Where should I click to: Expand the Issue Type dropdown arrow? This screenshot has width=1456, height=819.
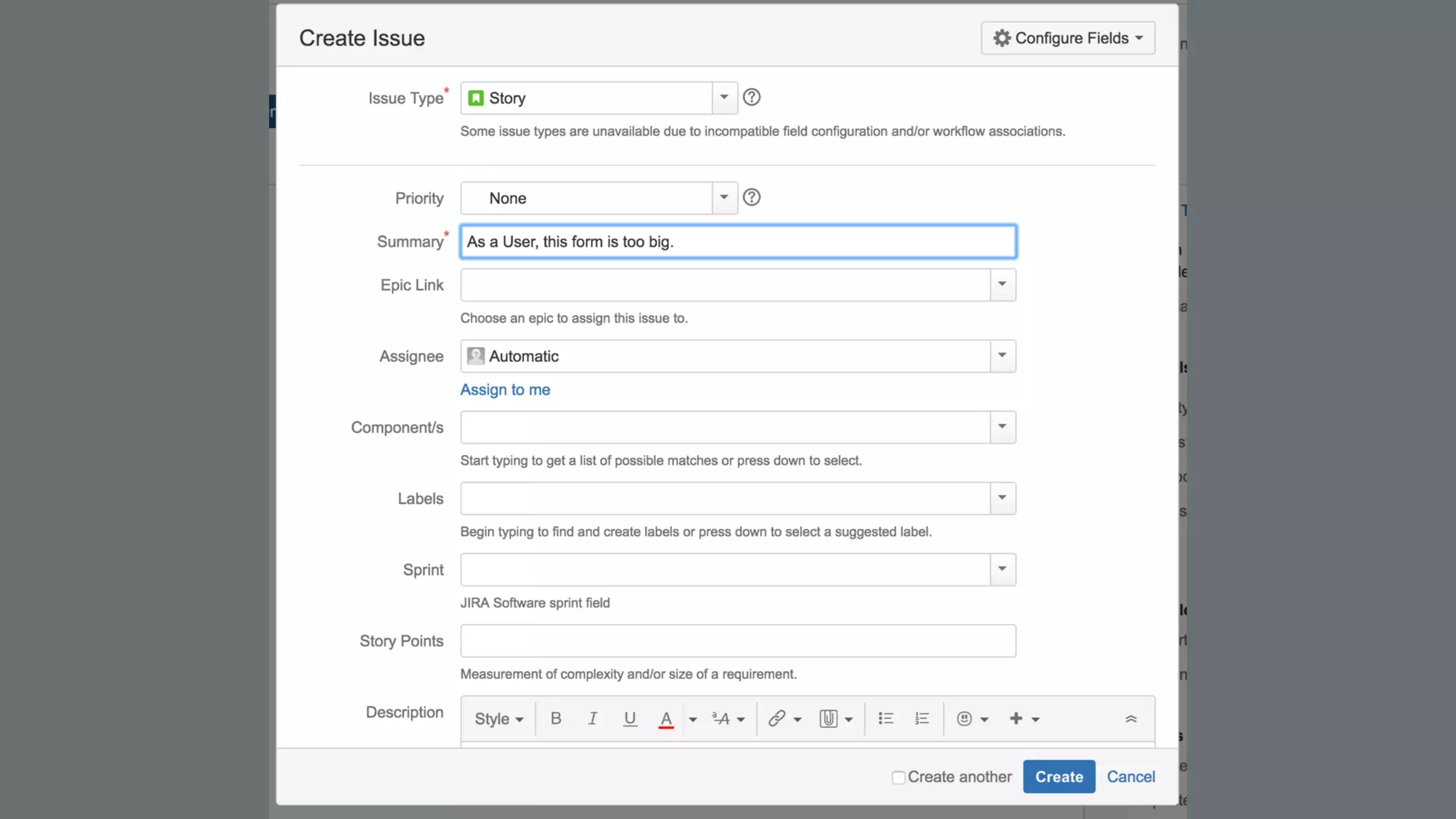point(724,97)
